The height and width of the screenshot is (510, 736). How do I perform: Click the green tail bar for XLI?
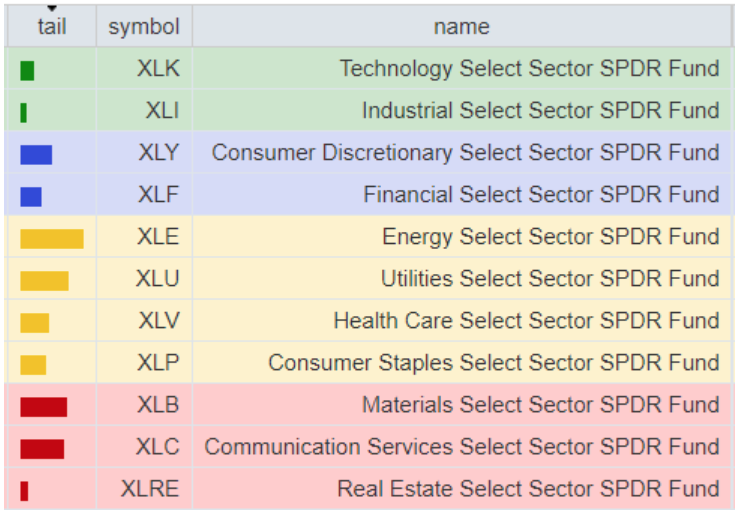23,112
